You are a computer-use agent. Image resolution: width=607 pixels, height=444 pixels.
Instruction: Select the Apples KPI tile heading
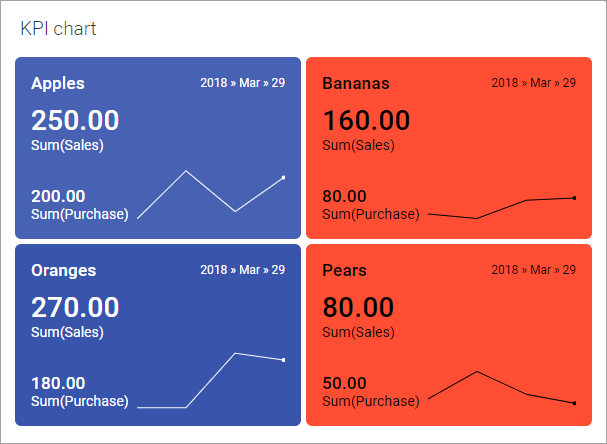[58, 83]
